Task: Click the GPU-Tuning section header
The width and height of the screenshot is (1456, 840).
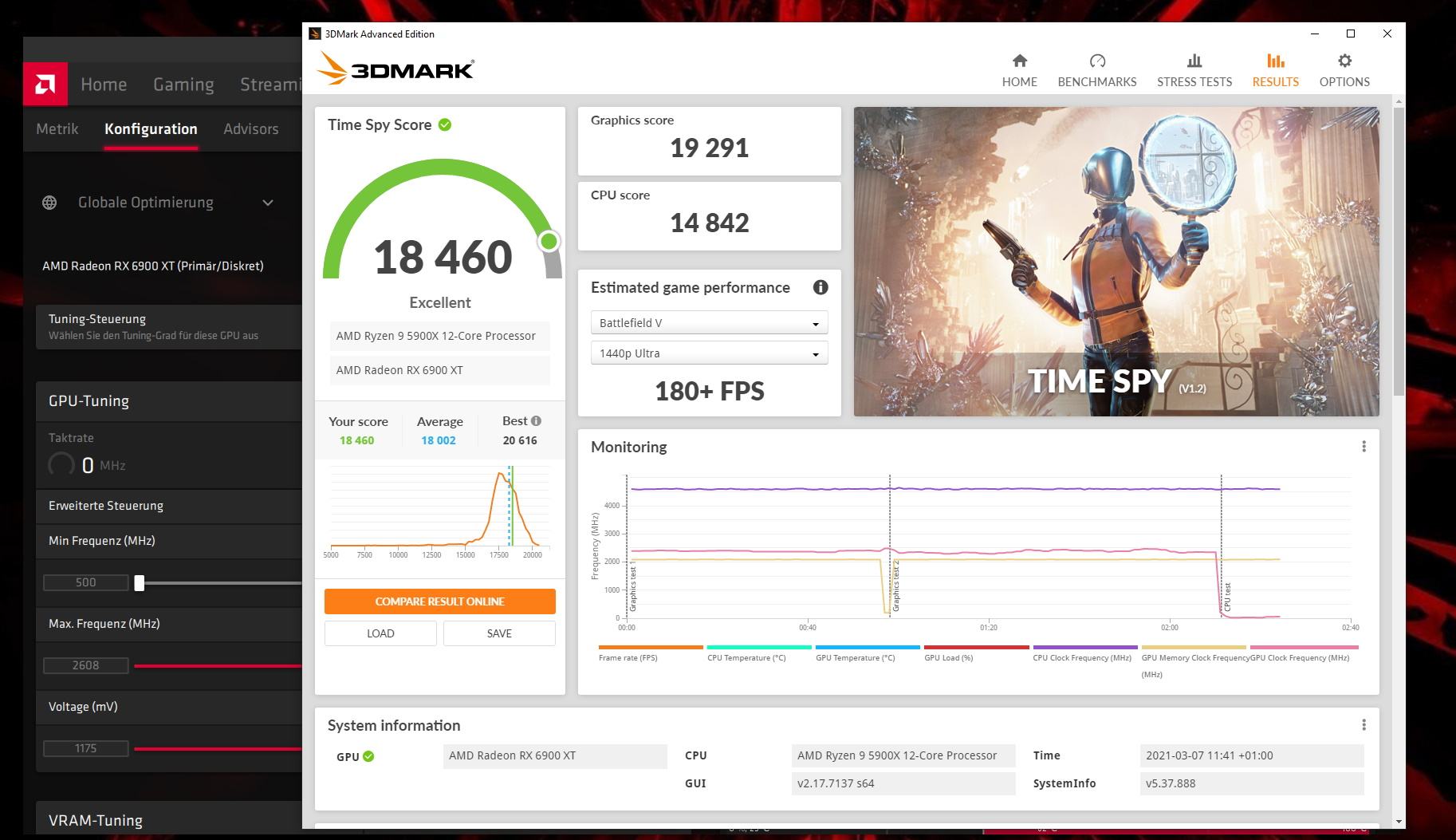Action: pos(169,401)
